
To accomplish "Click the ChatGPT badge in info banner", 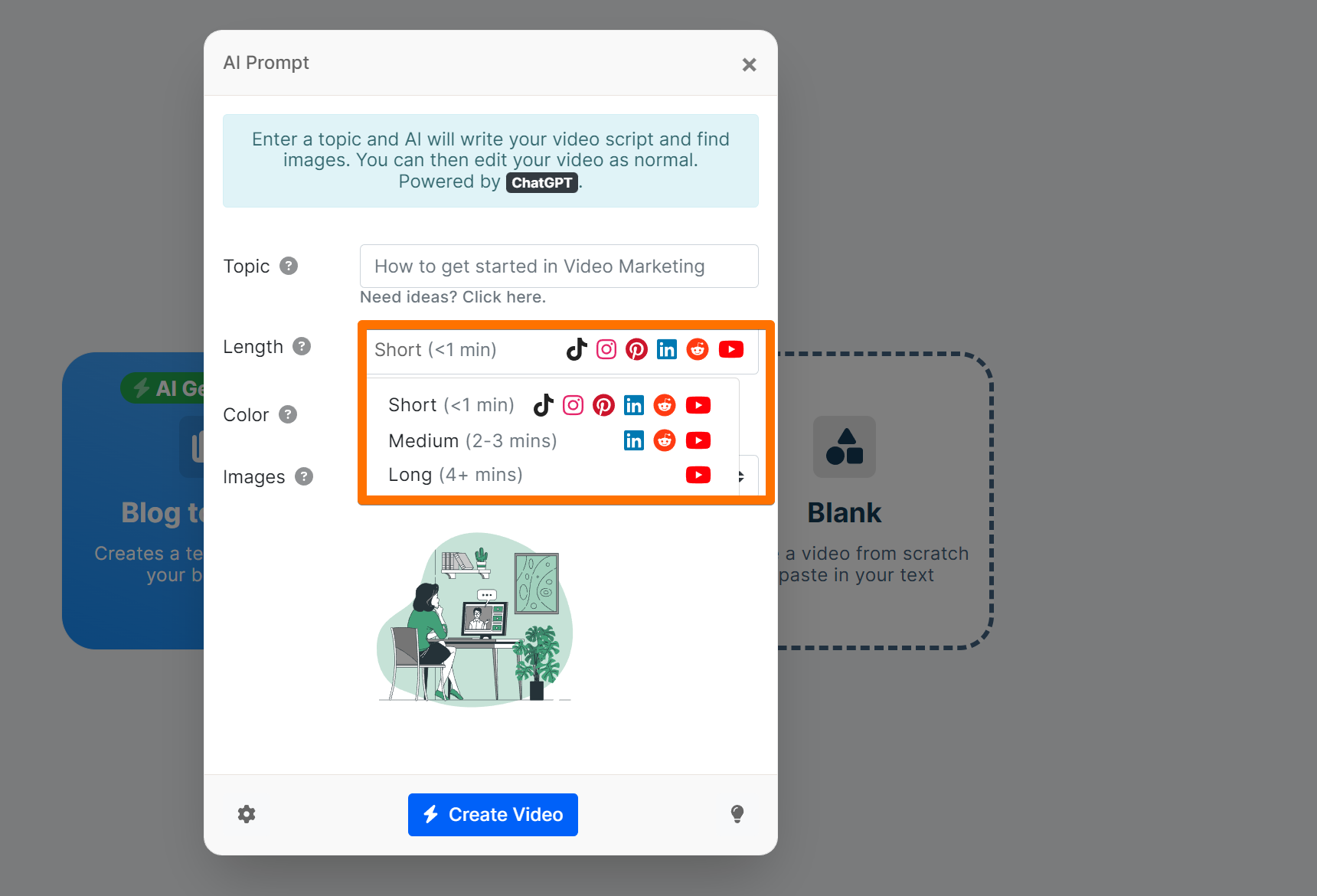I will [x=542, y=182].
